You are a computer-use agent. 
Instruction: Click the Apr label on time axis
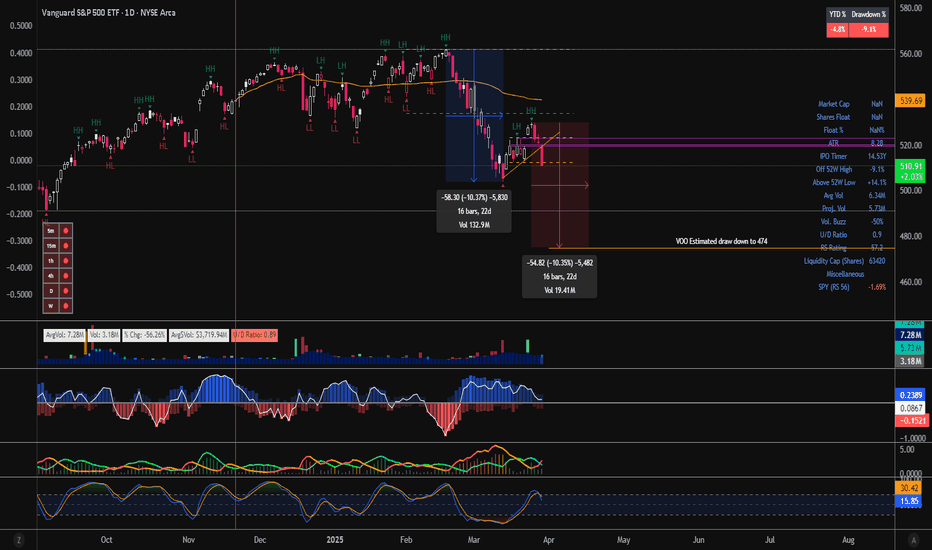(x=549, y=540)
